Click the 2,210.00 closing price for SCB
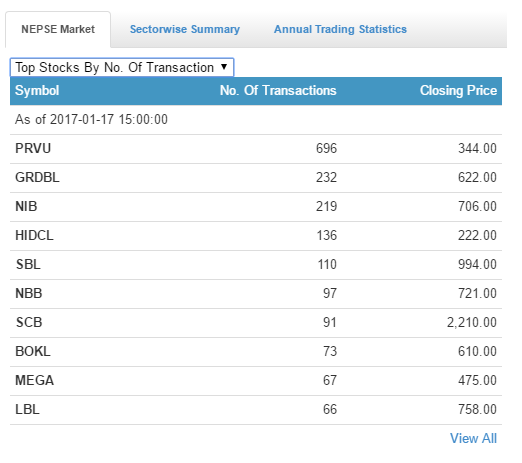Screen dimensions: 522x463 click(x=472, y=323)
